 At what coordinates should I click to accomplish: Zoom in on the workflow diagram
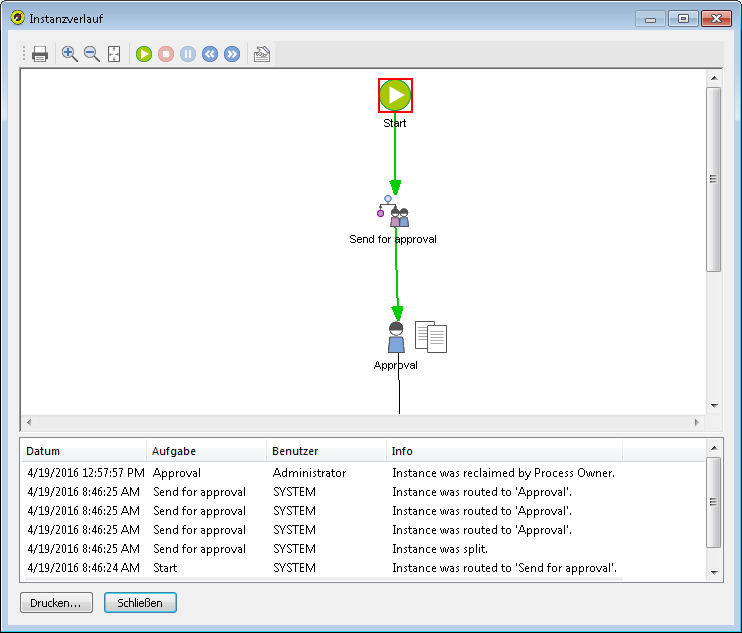[x=70, y=54]
